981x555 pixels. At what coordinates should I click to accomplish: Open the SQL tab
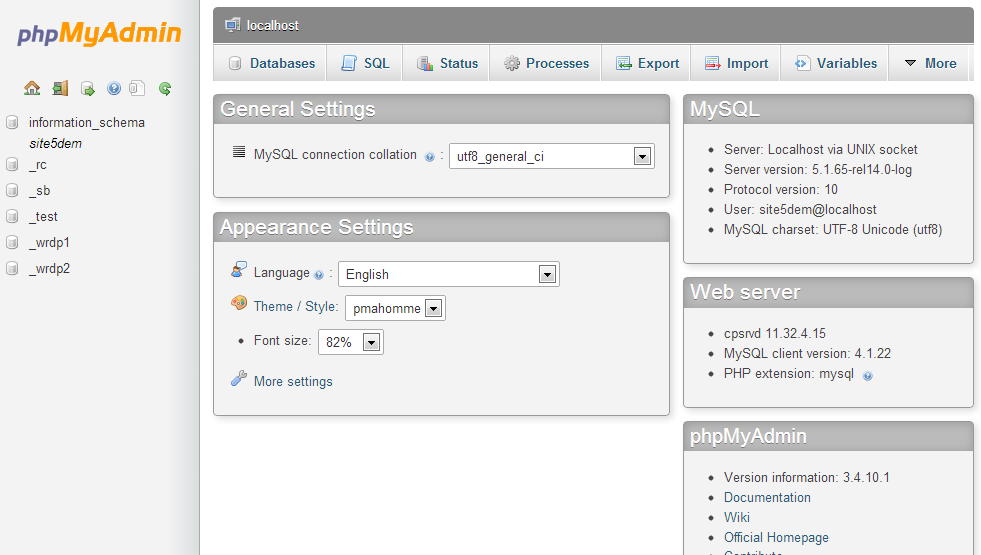tap(365, 63)
